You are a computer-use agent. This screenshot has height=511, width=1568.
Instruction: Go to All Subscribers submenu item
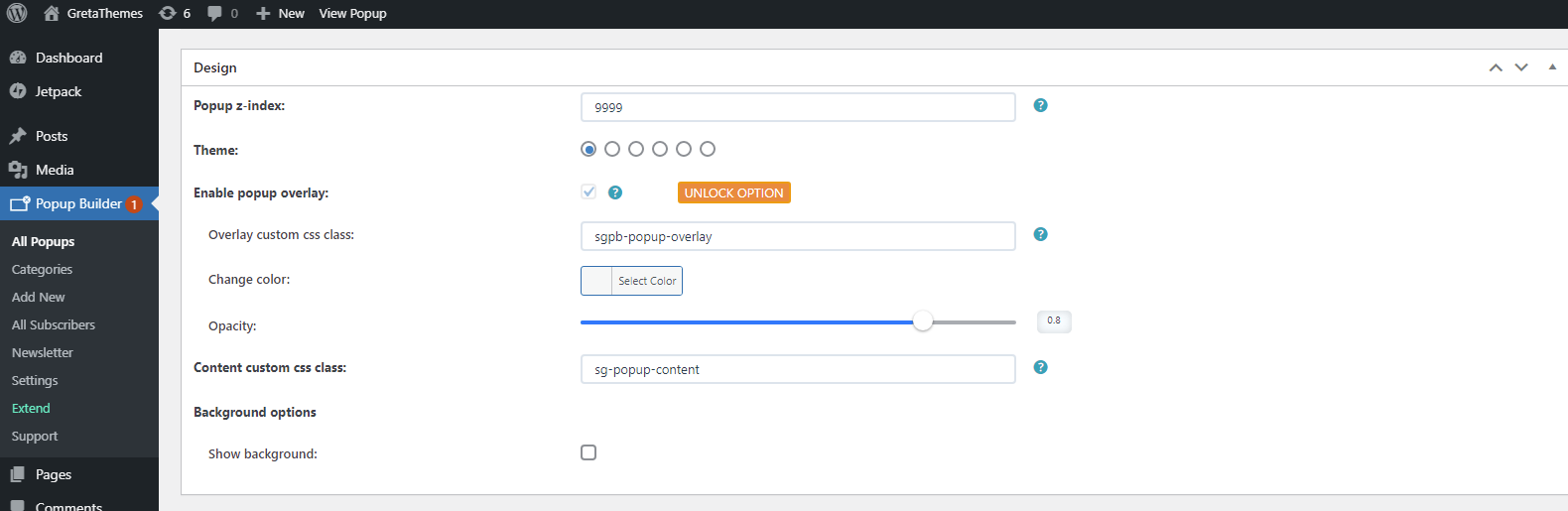tap(54, 324)
